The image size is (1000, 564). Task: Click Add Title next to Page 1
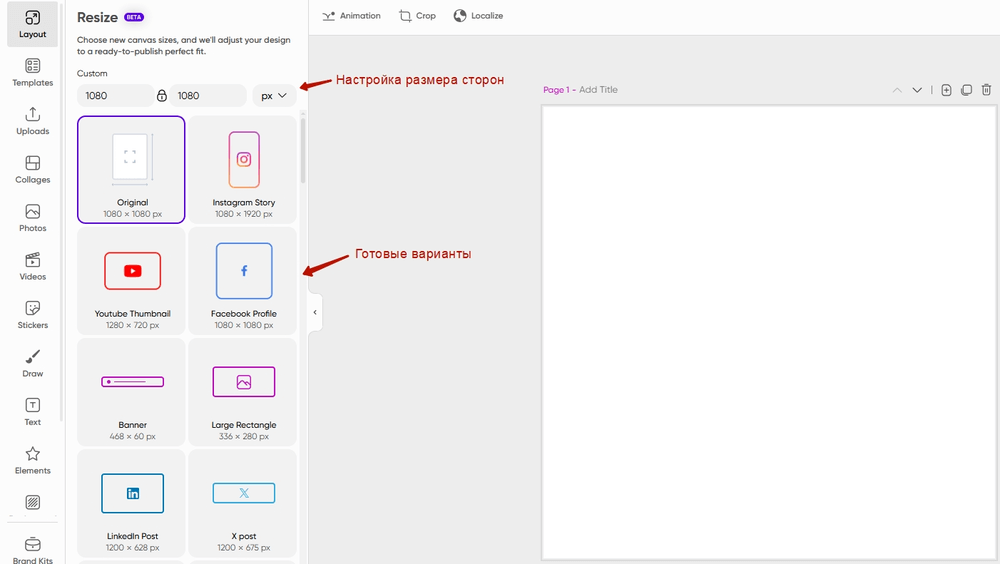(598, 90)
